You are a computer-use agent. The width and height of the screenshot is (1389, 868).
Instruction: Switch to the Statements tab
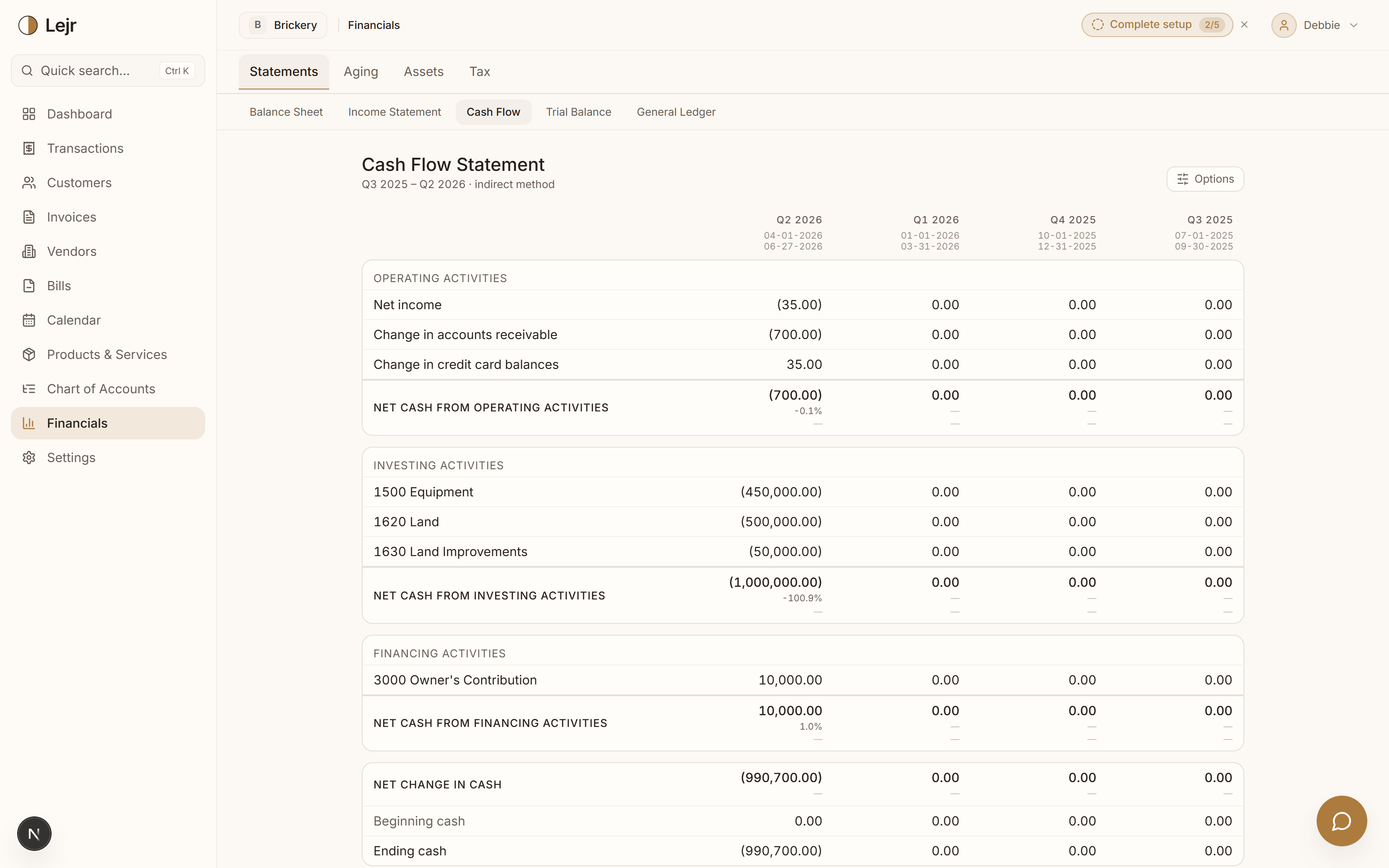coord(283,72)
